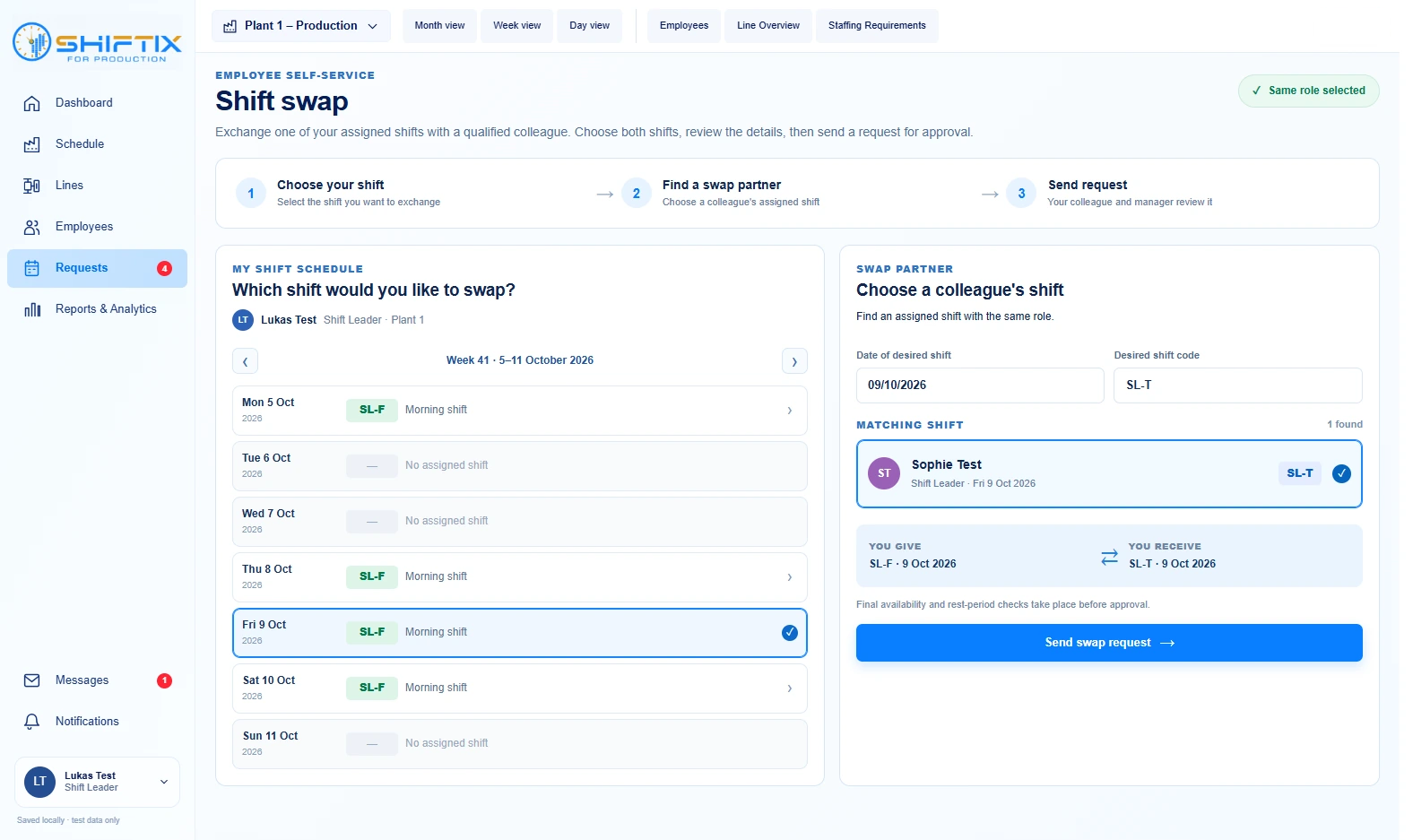Open Employees via the people icon
The width and height of the screenshot is (1413, 840).
tap(32, 227)
